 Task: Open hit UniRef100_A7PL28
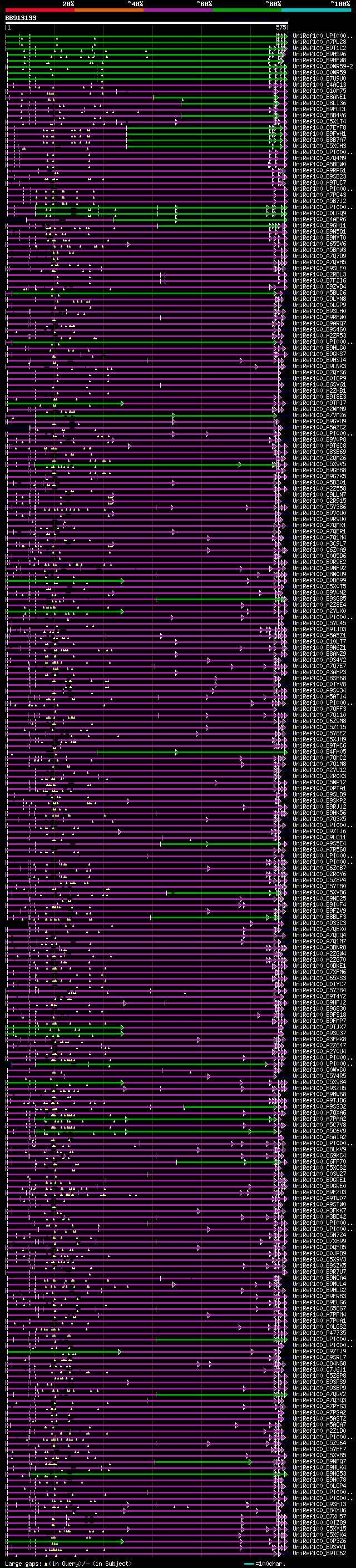(x=319, y=42)
